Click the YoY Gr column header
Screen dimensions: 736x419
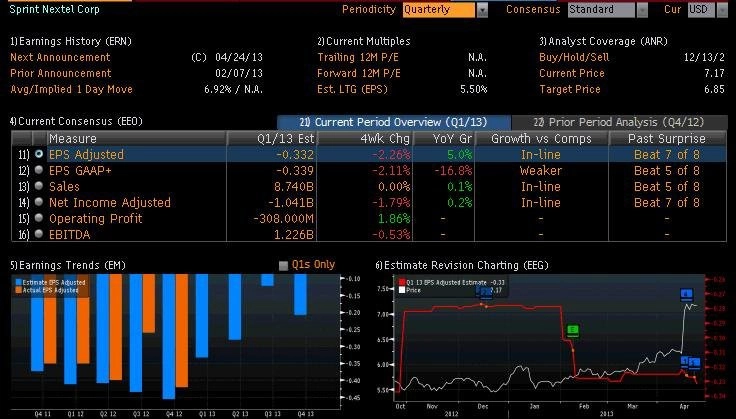[444, 138]
